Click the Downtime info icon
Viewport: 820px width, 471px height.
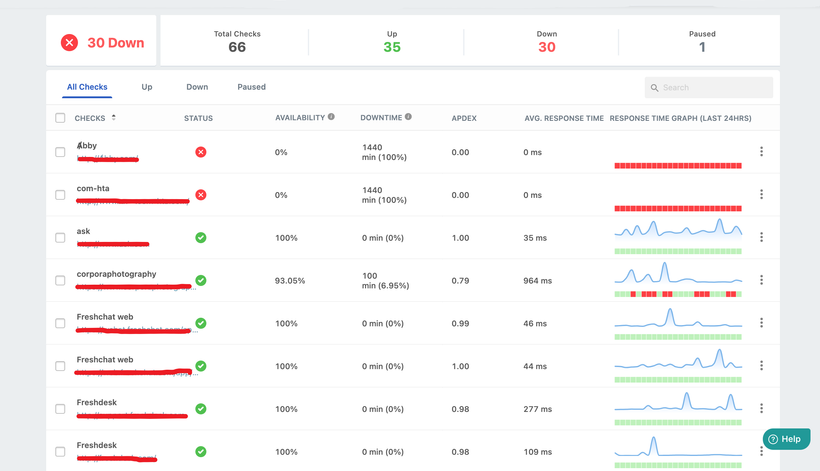(409, 117)
